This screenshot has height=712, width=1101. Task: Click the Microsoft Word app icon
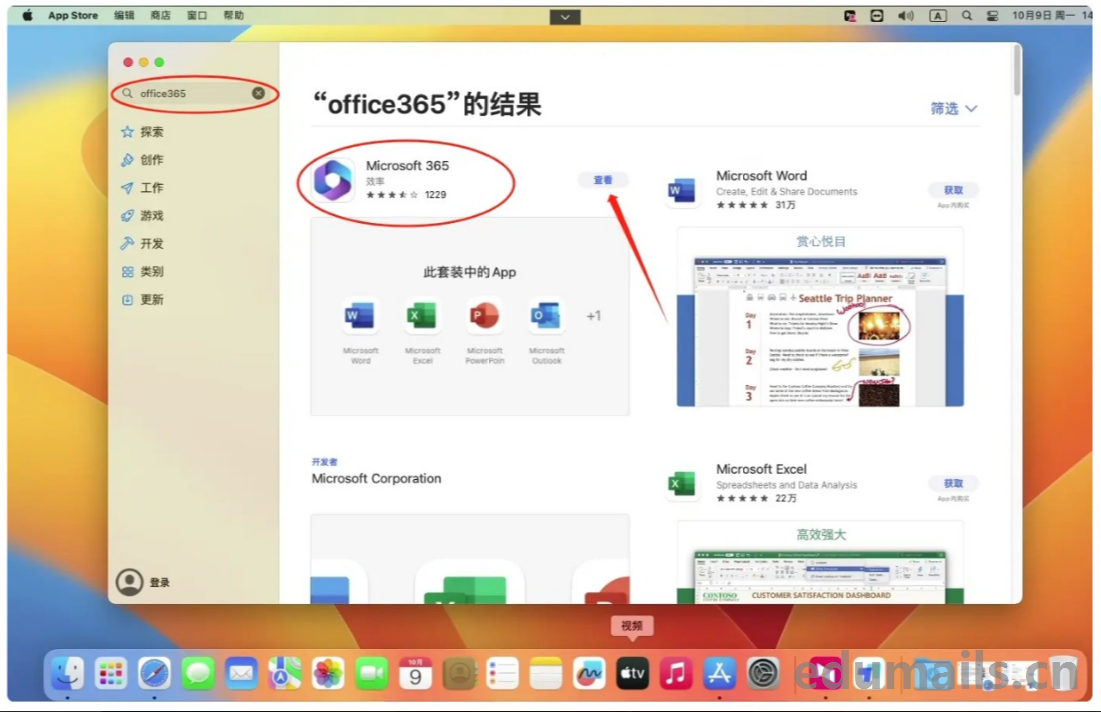tap(682, 190)
